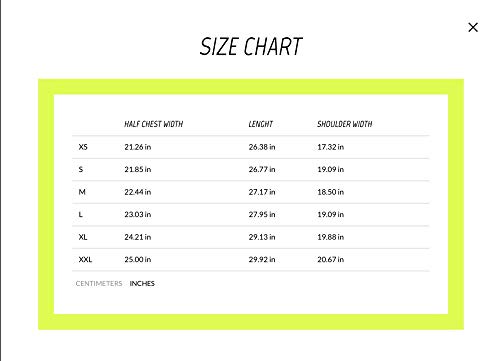The height and width of the screenshot is (361, 500).
Task: Click the 24.21 in chest value
Action: point(138,237)
